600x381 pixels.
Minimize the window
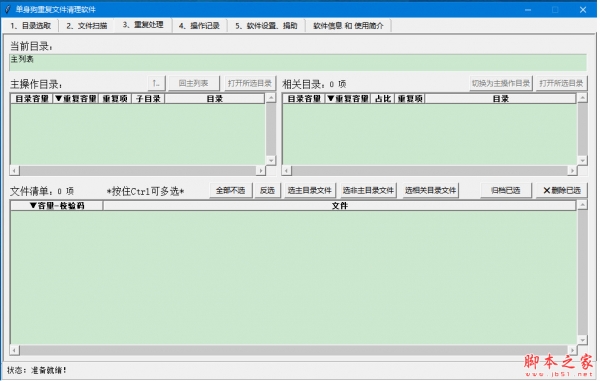pyautogui.click(x=528, y=10)
